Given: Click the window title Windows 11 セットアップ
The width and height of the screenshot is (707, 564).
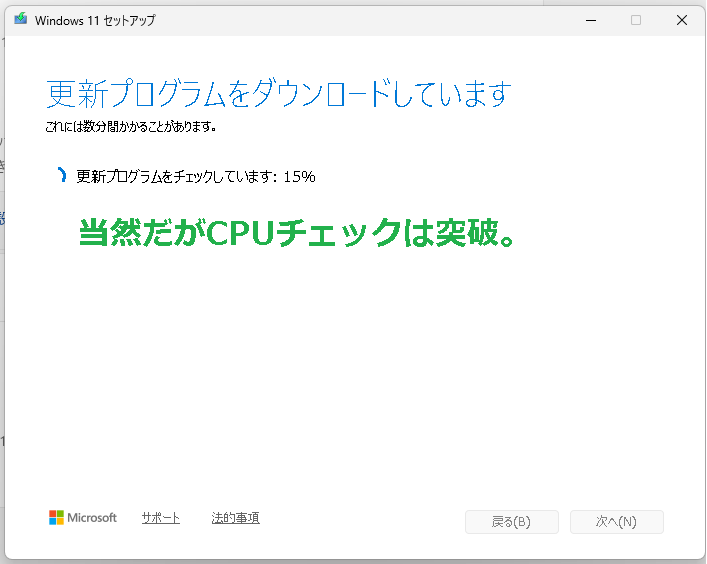Looking at the screenshot, I should pos(95,20).
